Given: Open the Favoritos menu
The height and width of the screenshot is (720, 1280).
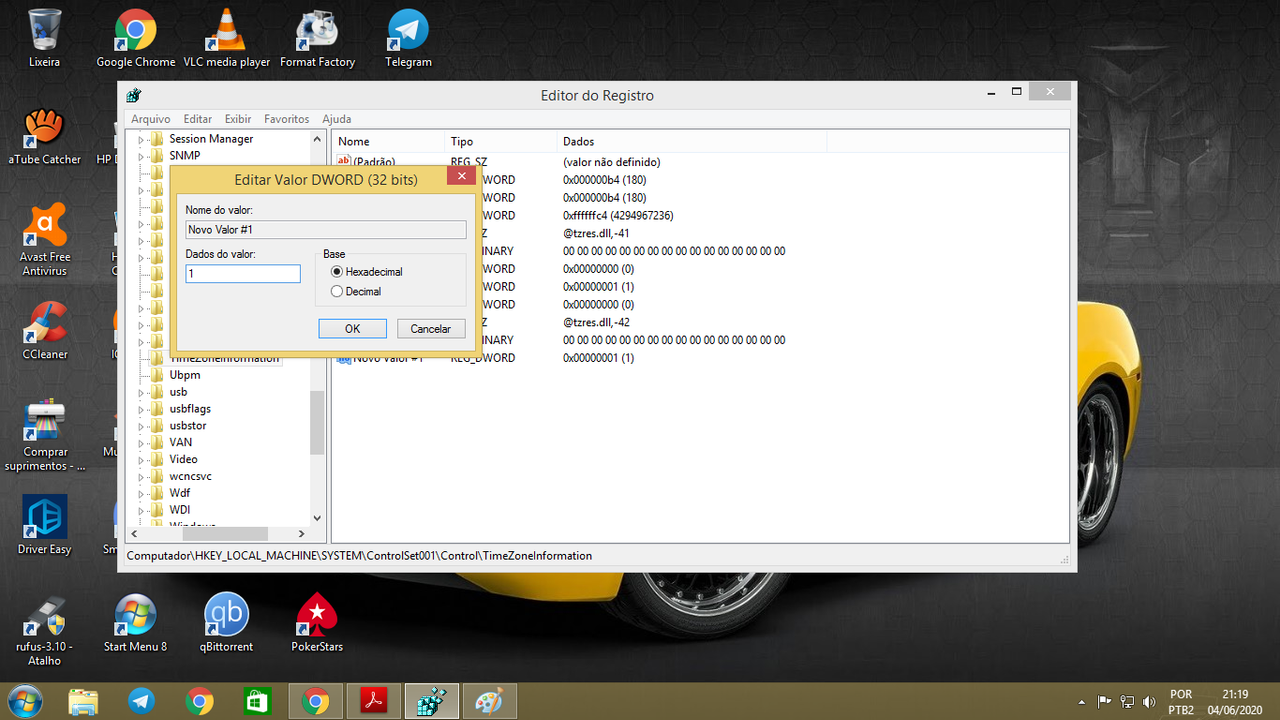Looking at the screenshot, I should coord(287,119).
